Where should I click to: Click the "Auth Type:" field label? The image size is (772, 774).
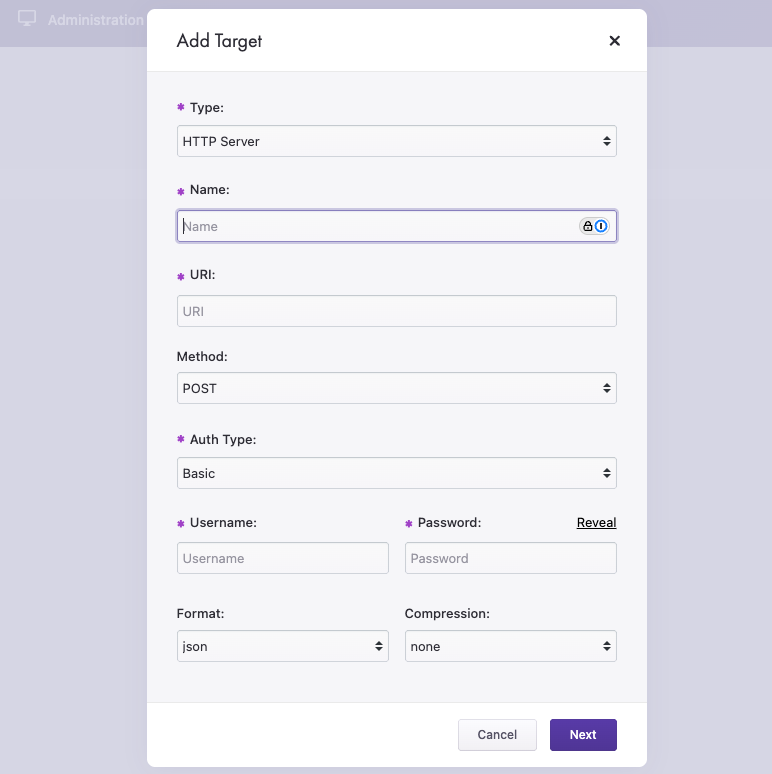(222, 439)
